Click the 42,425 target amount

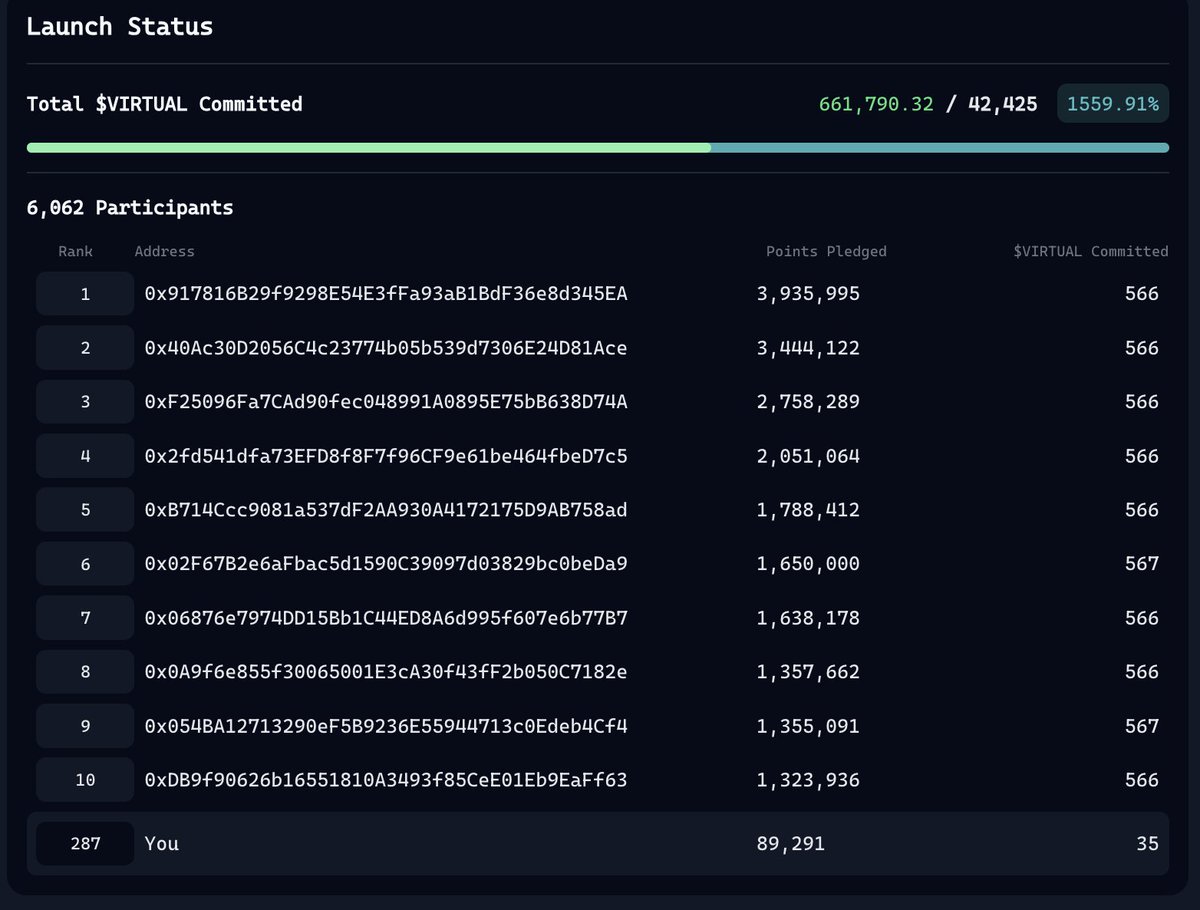point(1002,104)
